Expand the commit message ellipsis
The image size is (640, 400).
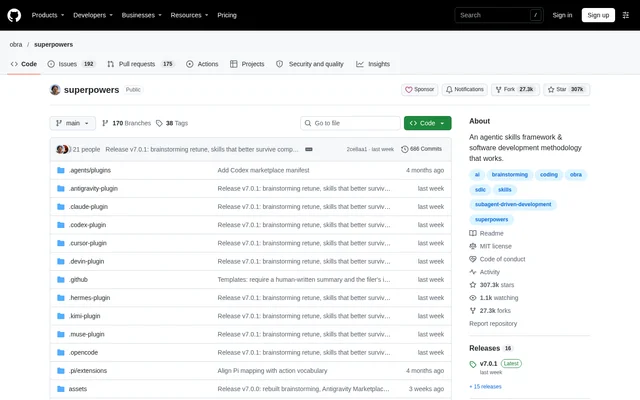click(x=309, y=149)
